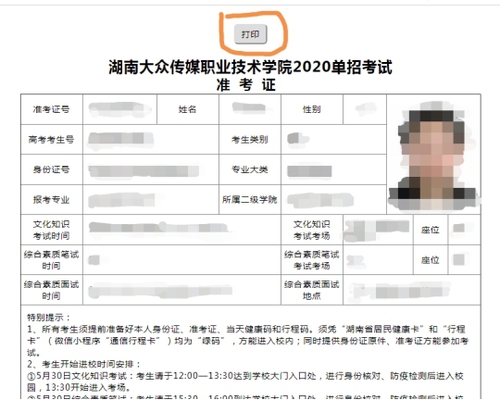Click the 打印 print button

point(250,34)
